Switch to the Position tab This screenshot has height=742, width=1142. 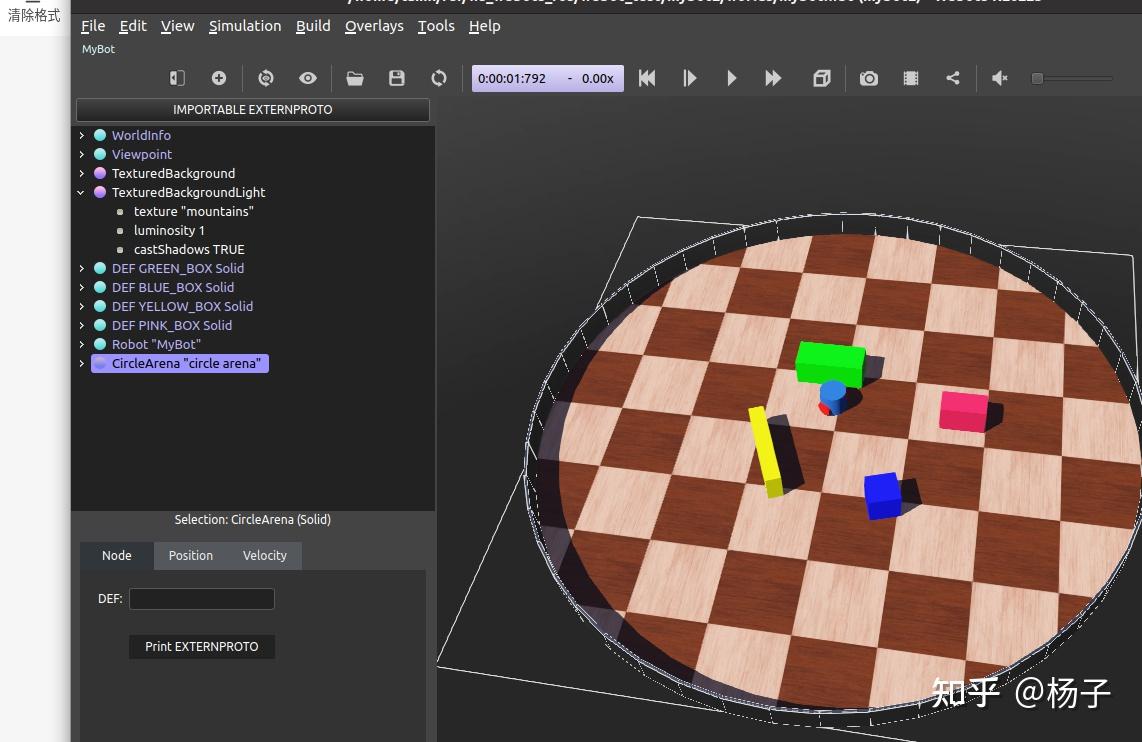pos(190,556)
